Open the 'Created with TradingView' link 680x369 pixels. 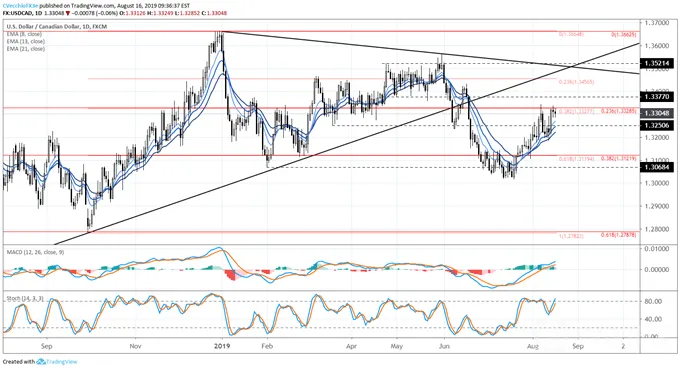40,362
